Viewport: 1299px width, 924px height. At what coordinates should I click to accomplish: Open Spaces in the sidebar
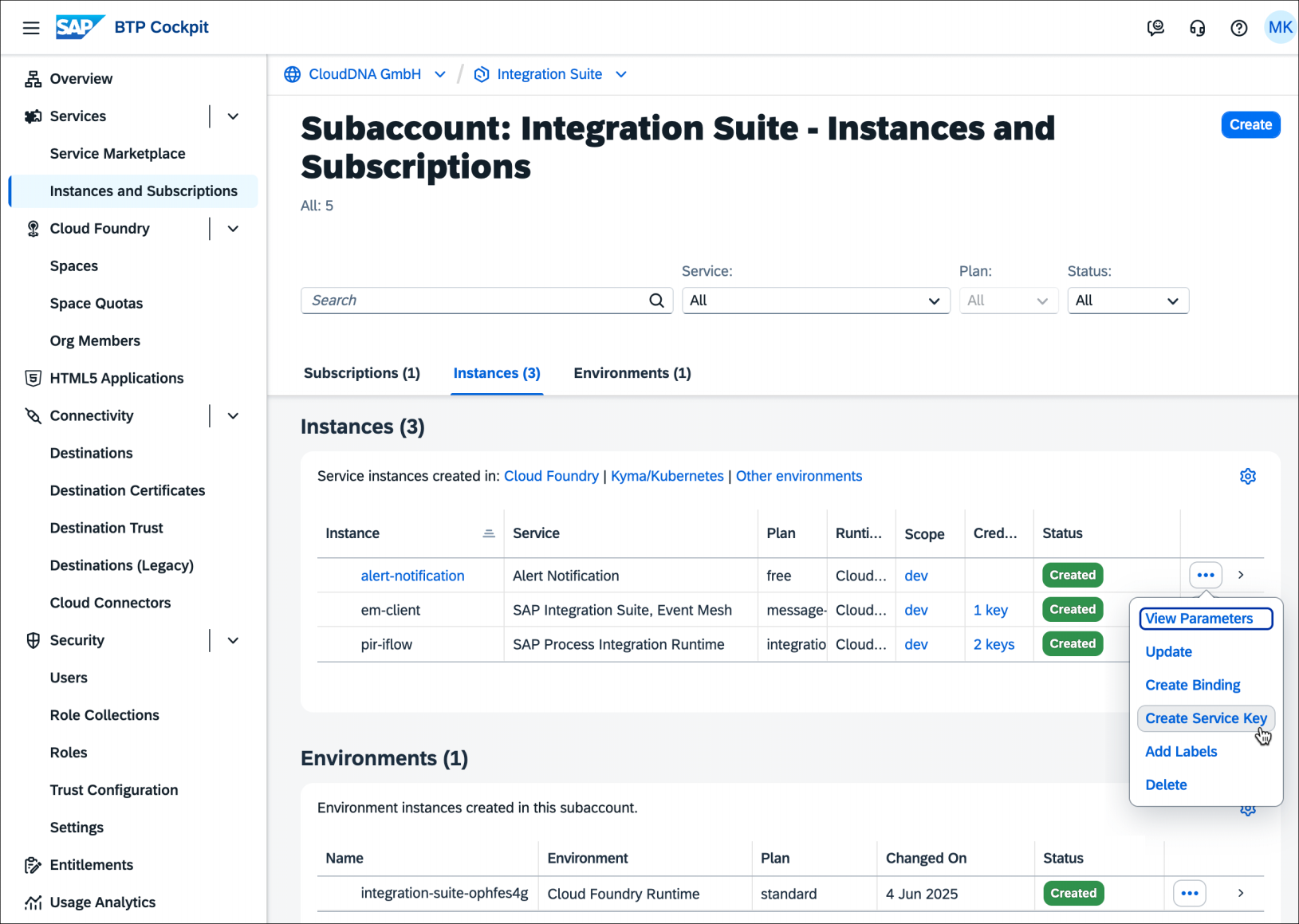click(x=74, y=266)
